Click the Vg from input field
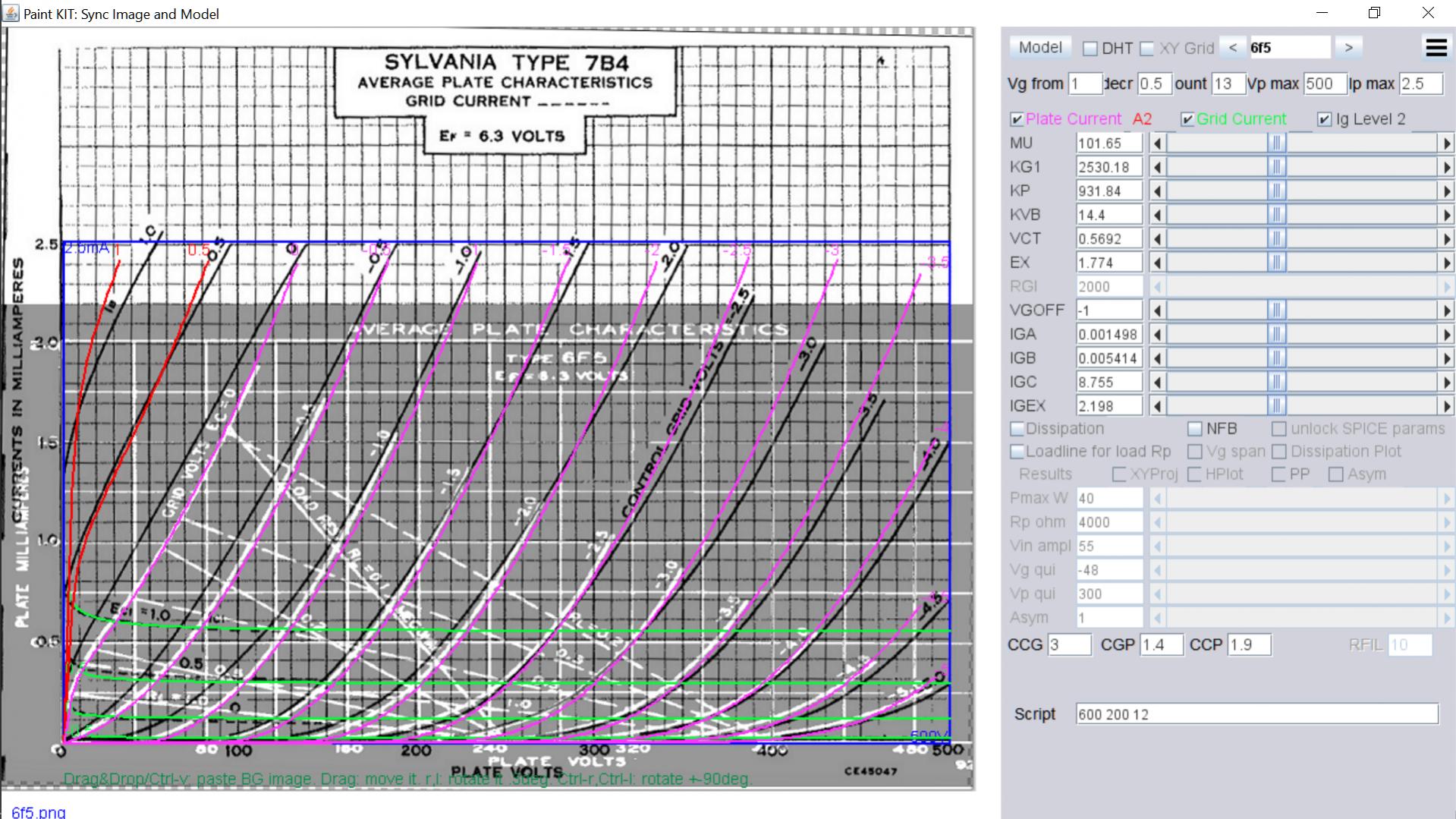This screenshot has height=819, width=1456. (x=1085, y=83)
